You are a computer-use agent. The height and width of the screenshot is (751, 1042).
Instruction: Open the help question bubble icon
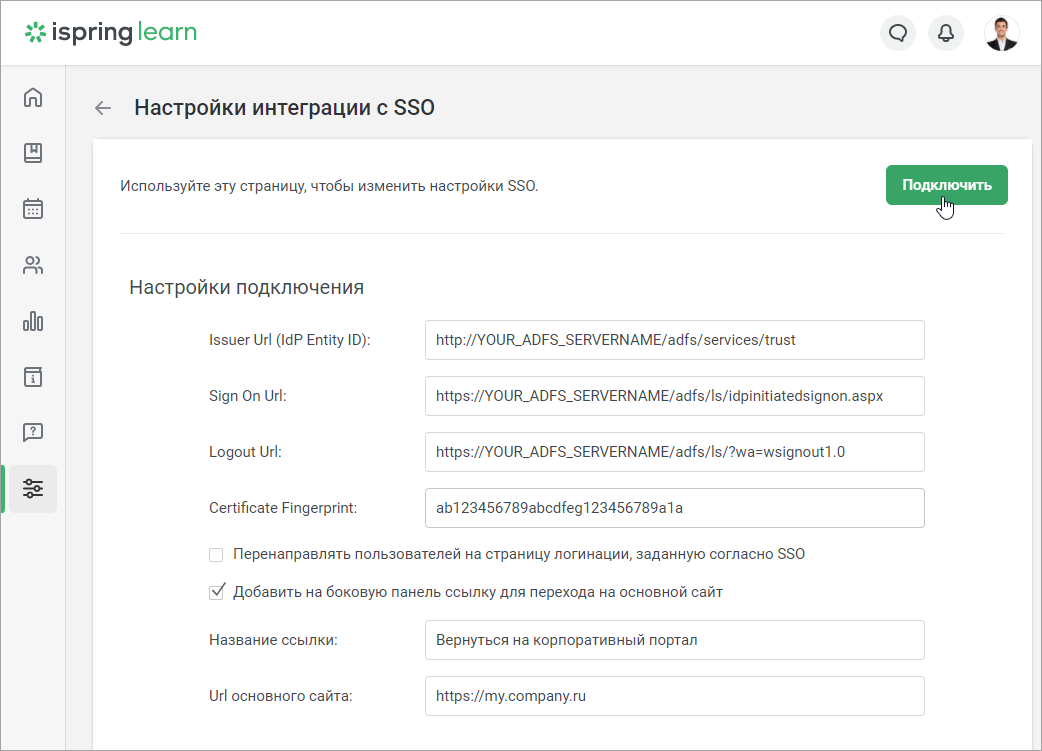click(x=33, y=433)
